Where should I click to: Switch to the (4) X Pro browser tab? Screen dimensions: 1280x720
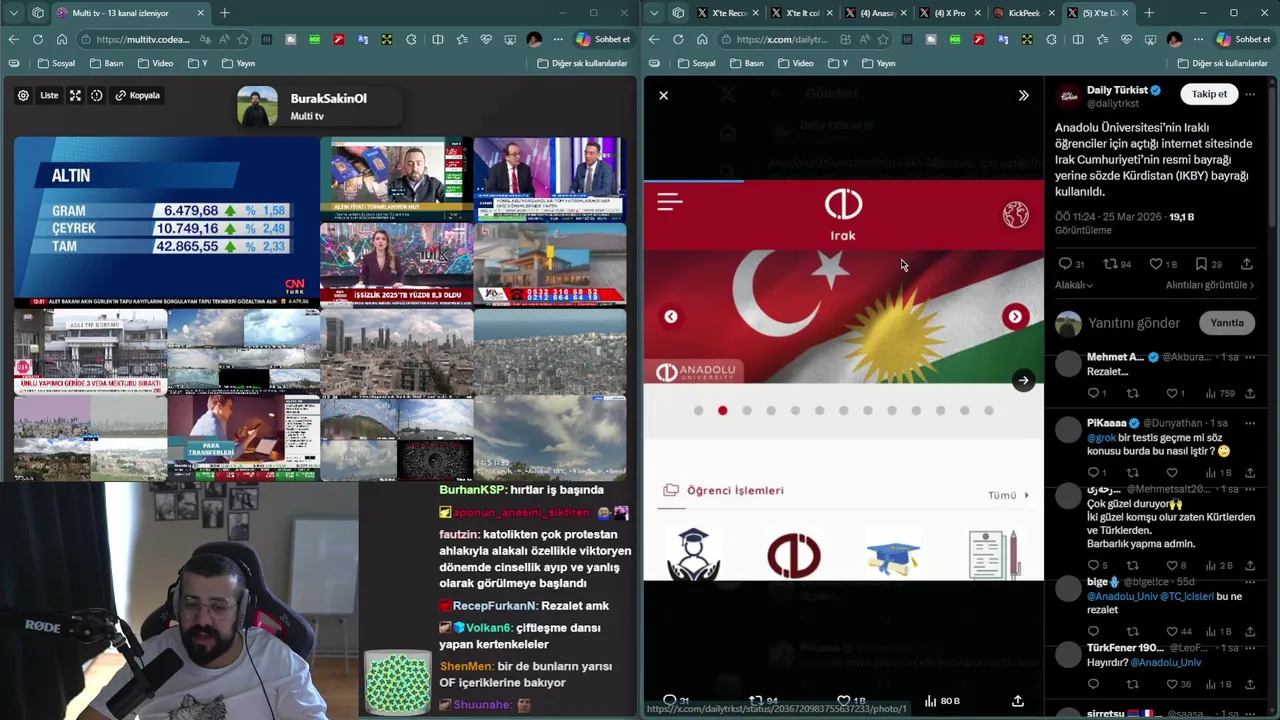pos(948,13)
